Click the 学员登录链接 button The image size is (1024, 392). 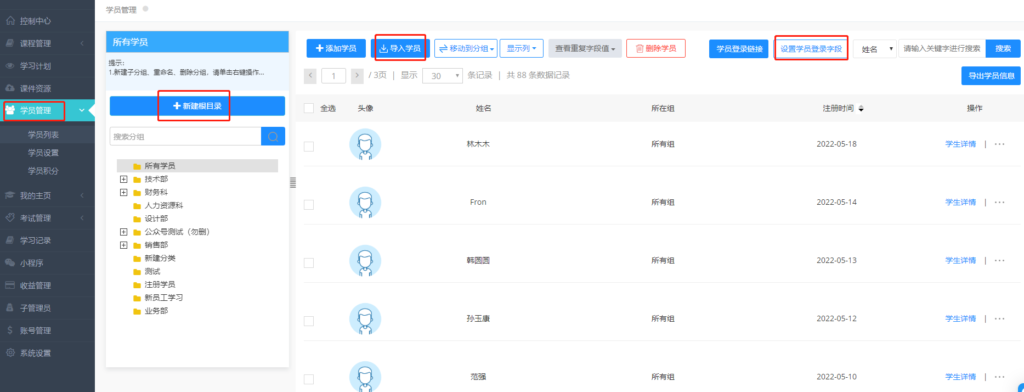739,48
